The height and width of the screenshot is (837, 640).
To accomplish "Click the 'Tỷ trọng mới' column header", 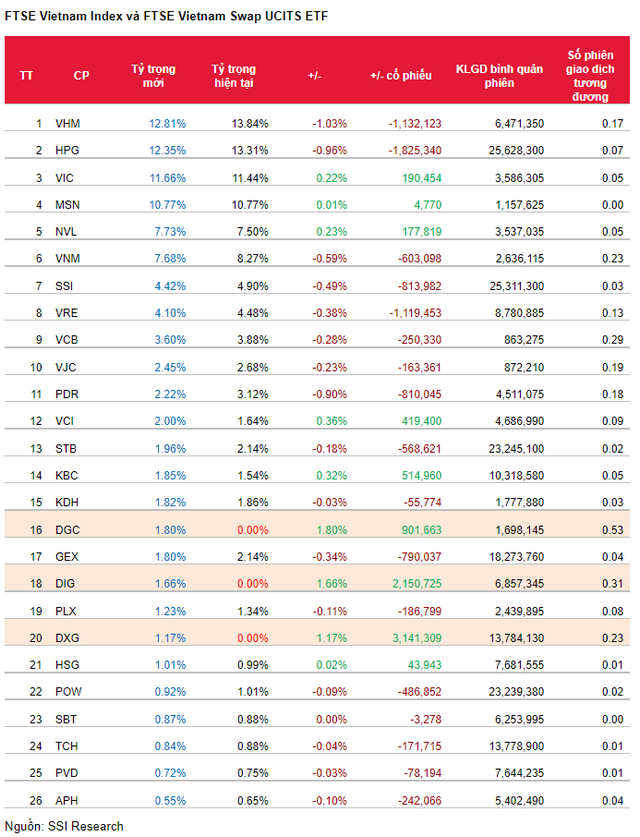I will [153, 76].
